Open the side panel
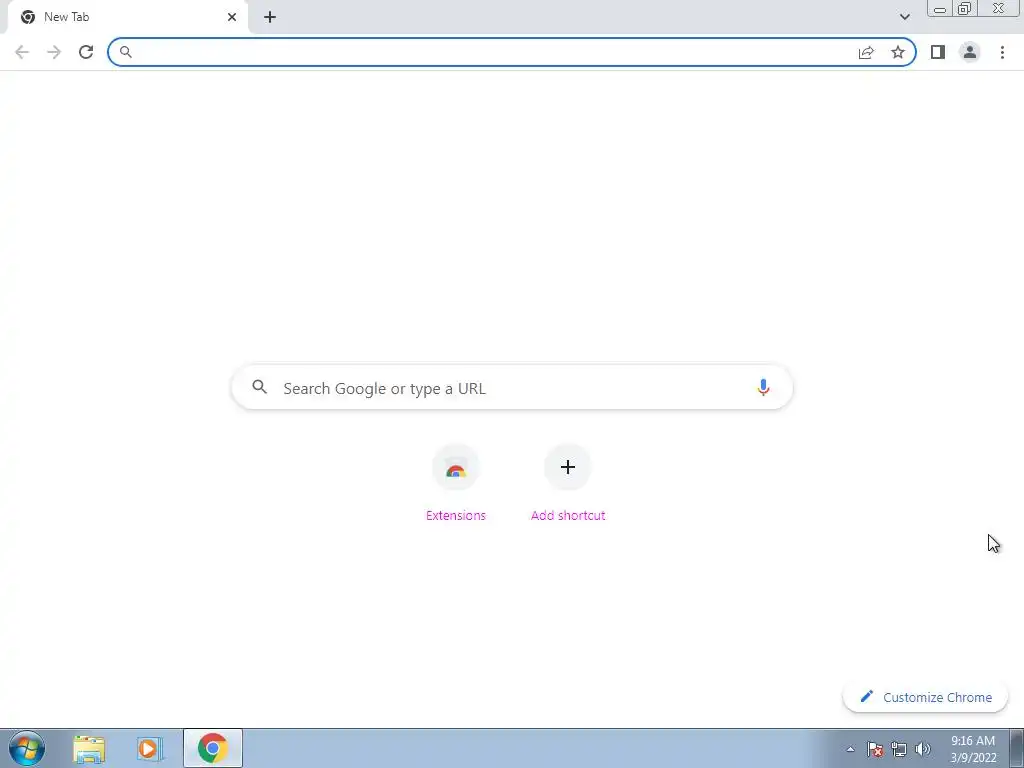Image resolution: width=1024 pixels, height=768 pixels. coord(938,52)
